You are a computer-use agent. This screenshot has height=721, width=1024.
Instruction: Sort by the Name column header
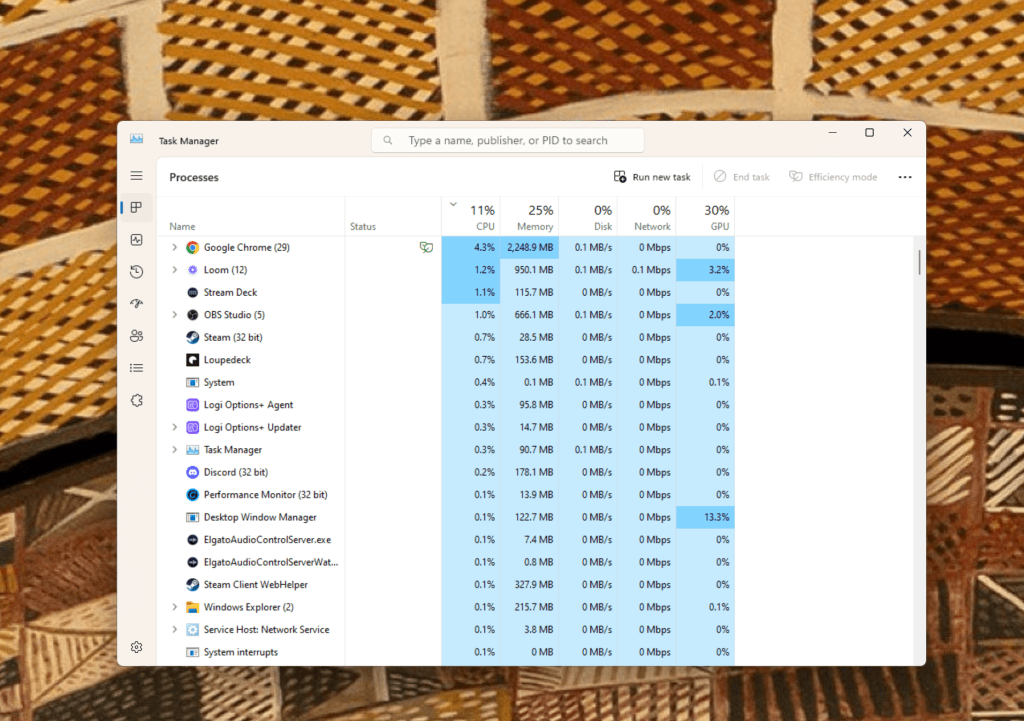click(x=251, y=216)
